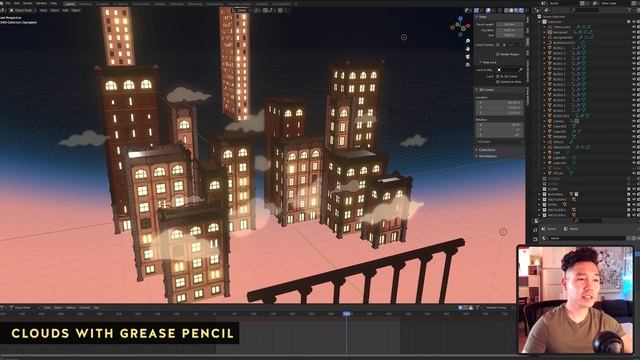Click the World icon in properties breadcrumb
The width and height of the screenshot is (640, 360).
pyautogui.click(x=566, y=229)
